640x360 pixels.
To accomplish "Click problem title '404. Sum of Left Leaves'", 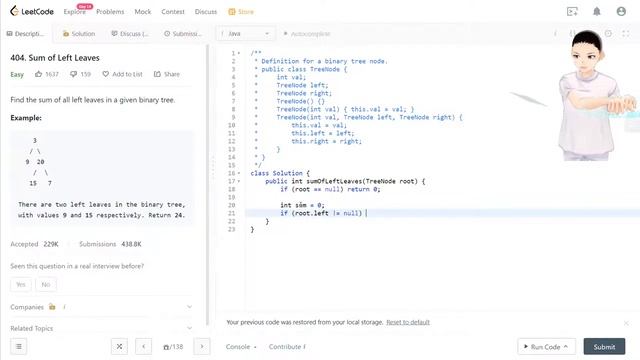I will tap(55, 58).
